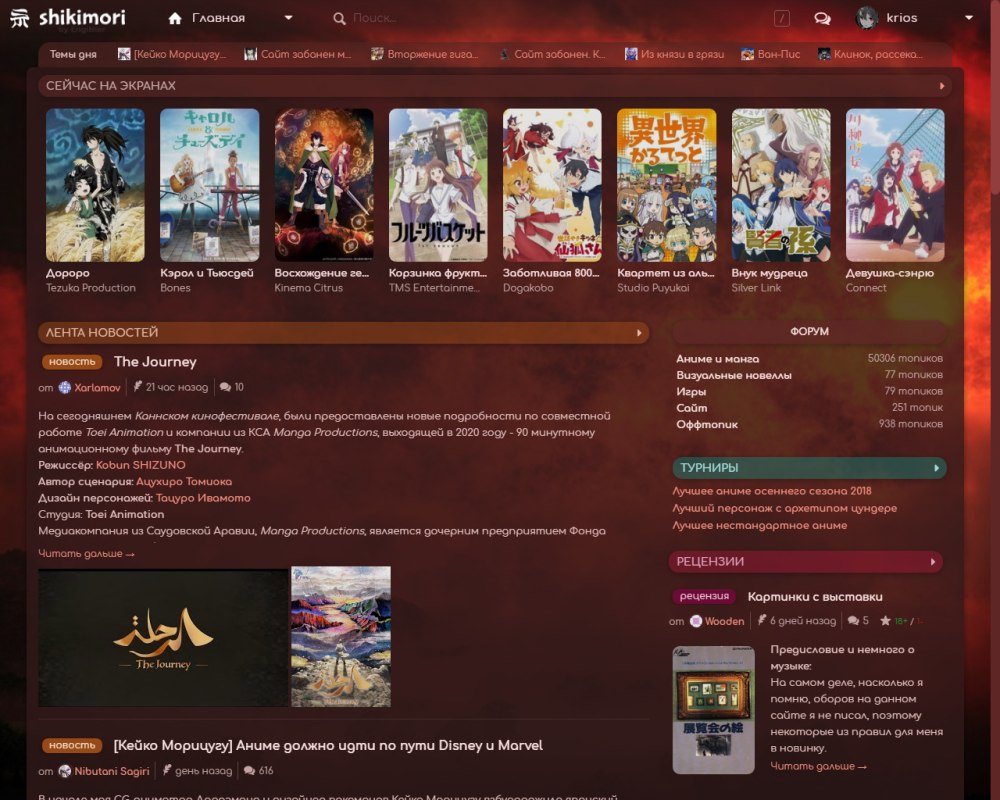Image resolution: width=1000 pixels, height=800 pixels.
Task: Click the Kinema Citrus studio name
Action: [x=309, y=288]
